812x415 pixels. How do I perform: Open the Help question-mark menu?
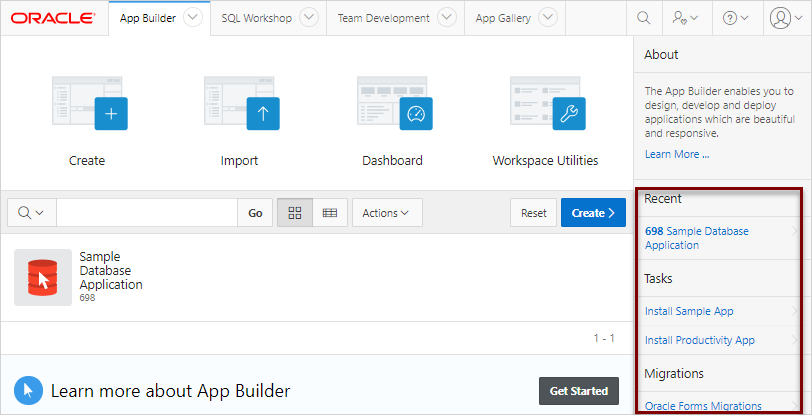735,18
